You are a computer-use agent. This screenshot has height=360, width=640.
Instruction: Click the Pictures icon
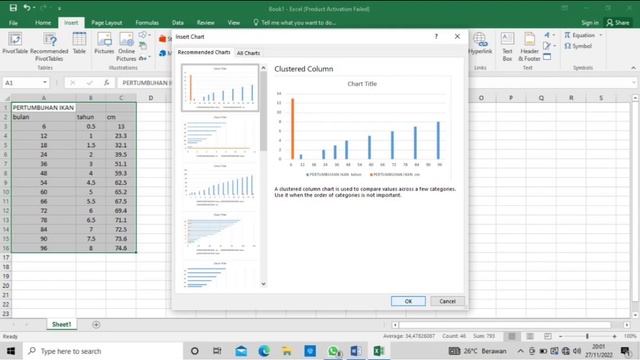click(104, 43)
